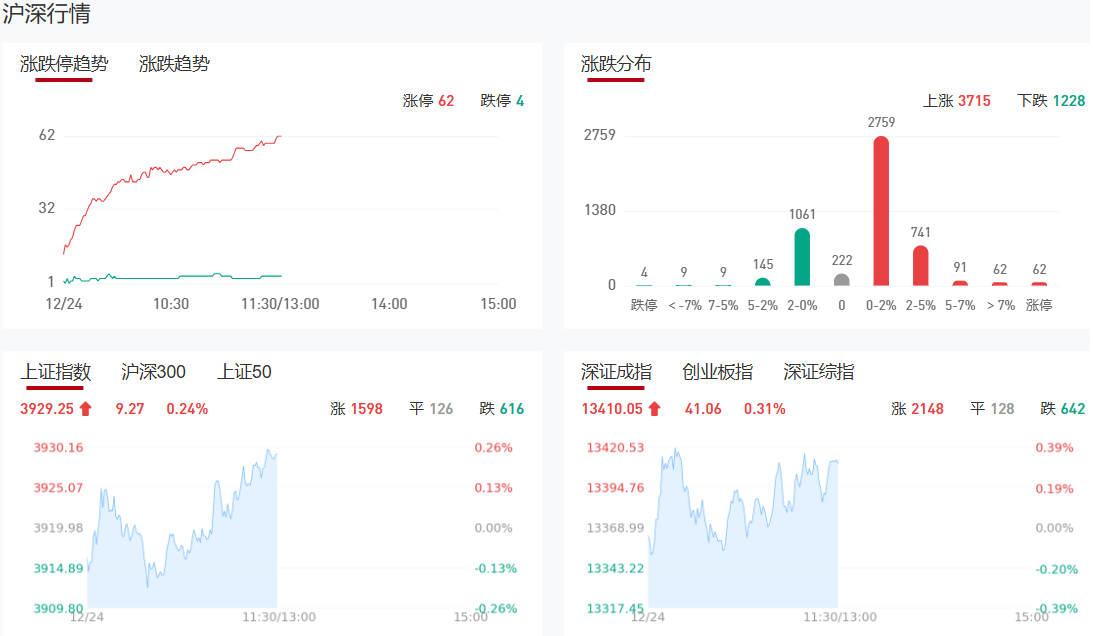The height and width of the screenshot is (636, 1093).
Task: Click the 涨跌分布 panel heading
Action: (x=616, y=64)
